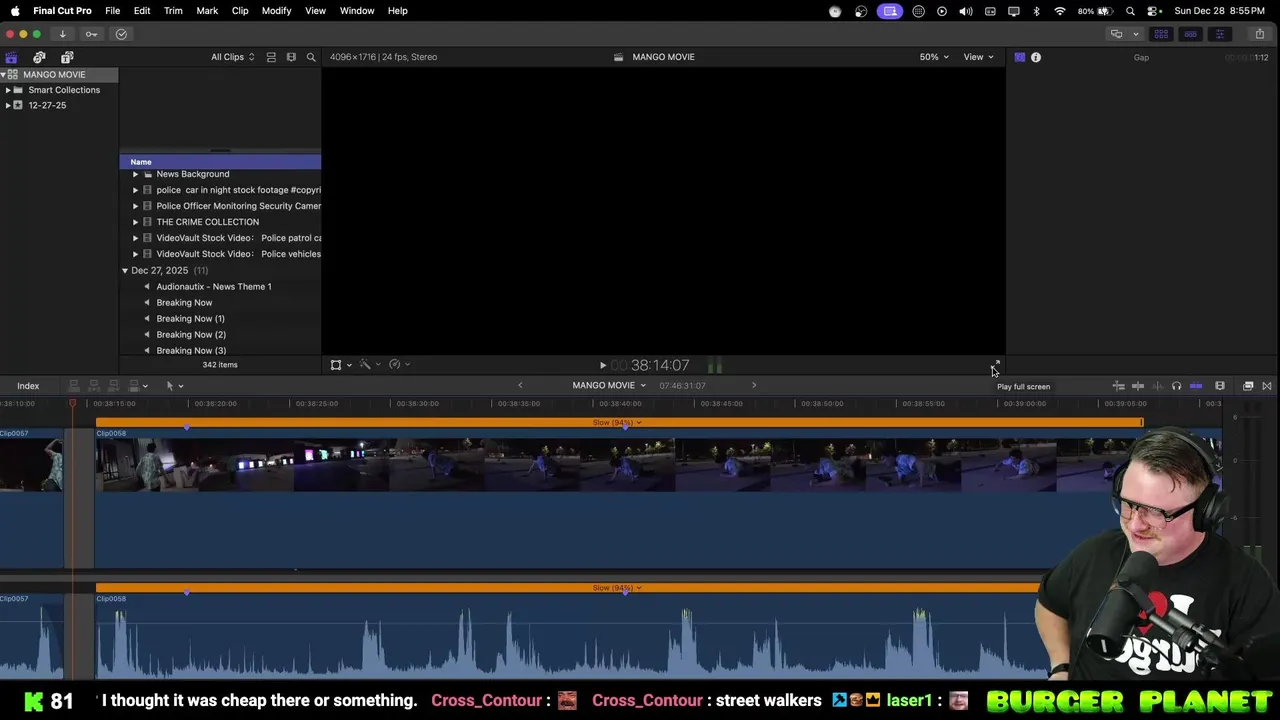Go forward in timeline history arrow
The width and height of the screenshot is (1280, 720).
point(754,386)
